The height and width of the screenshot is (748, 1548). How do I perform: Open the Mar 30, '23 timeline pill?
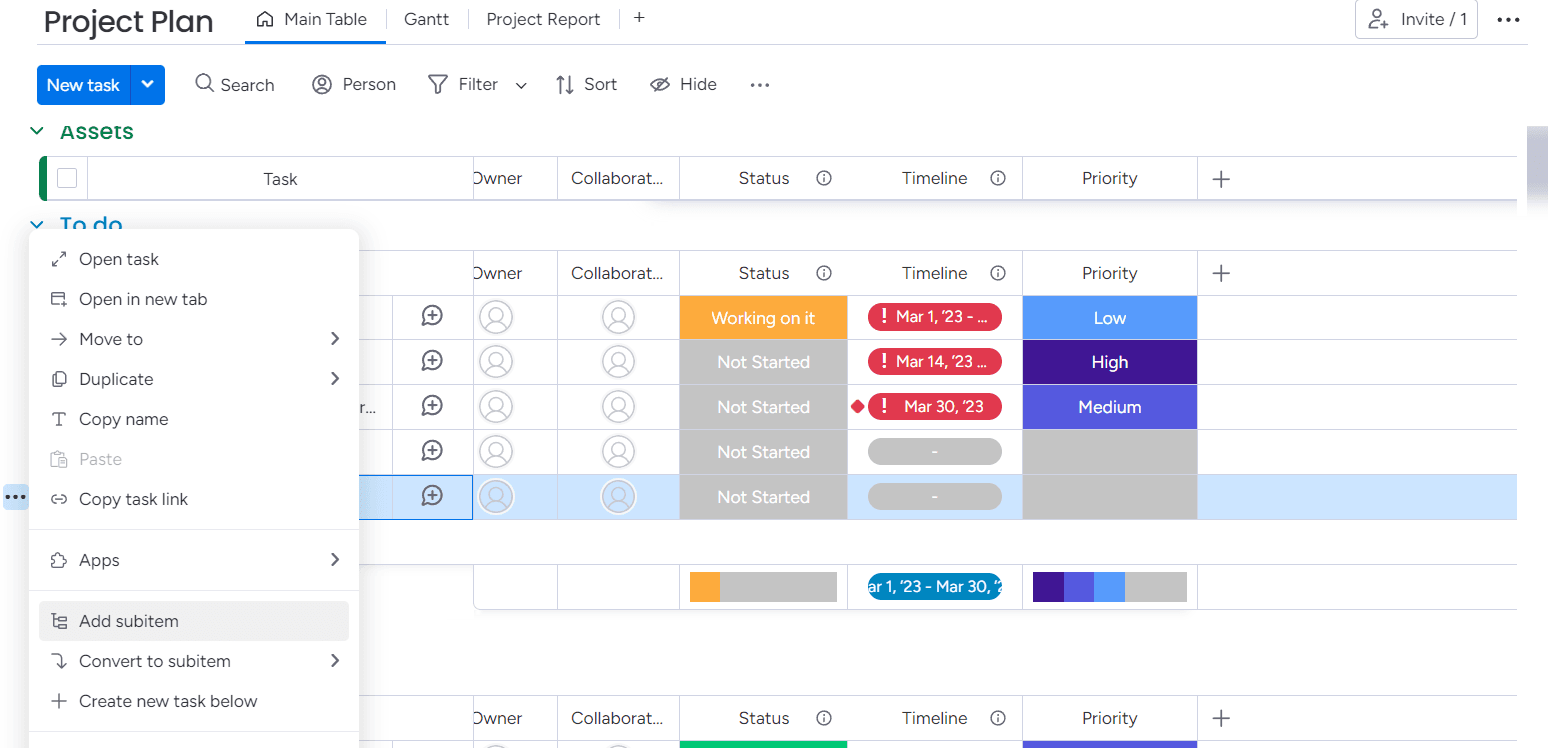[935, 407]
